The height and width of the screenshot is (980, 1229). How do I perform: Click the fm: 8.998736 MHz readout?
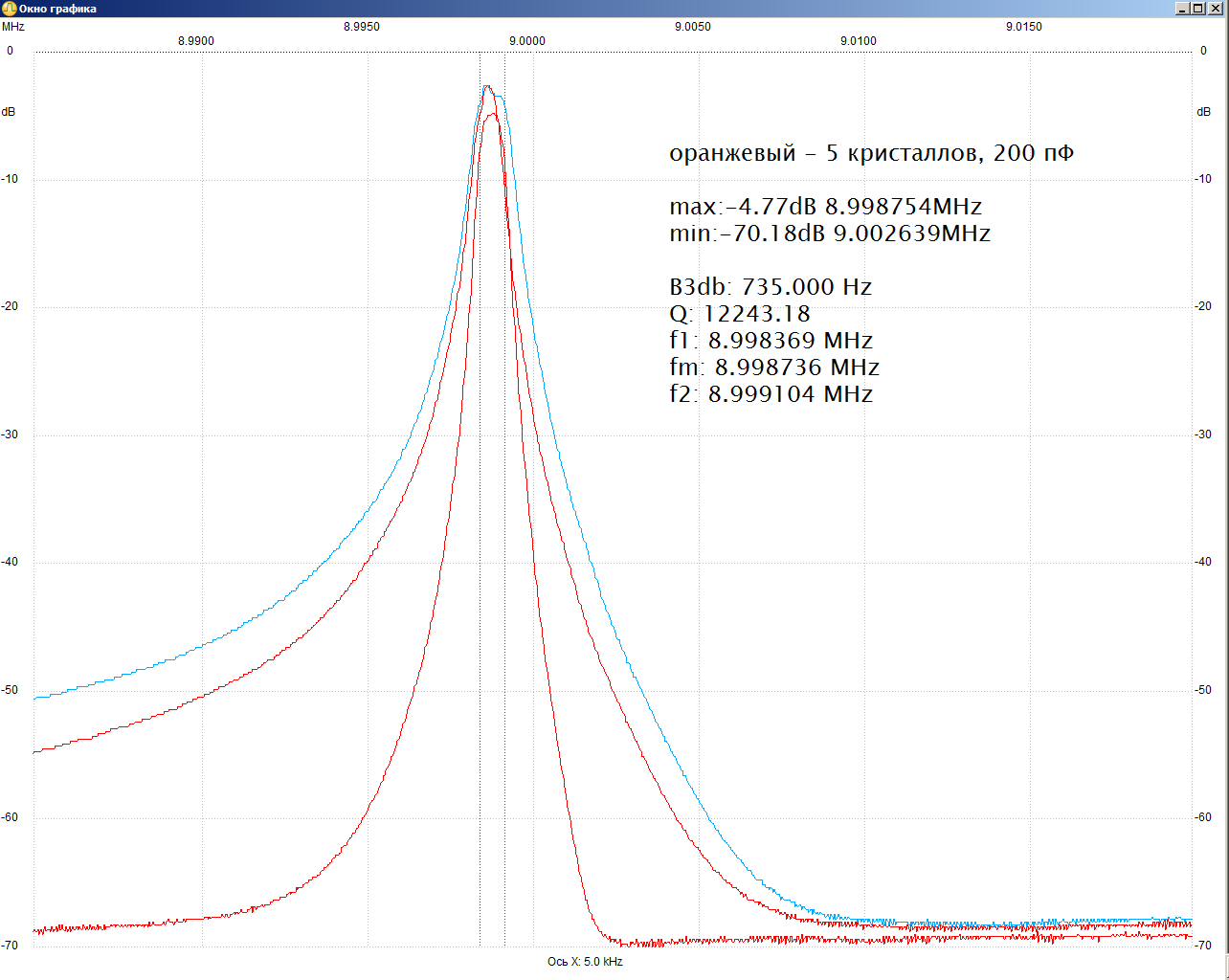pyautogui.click(x=774, y=367)
